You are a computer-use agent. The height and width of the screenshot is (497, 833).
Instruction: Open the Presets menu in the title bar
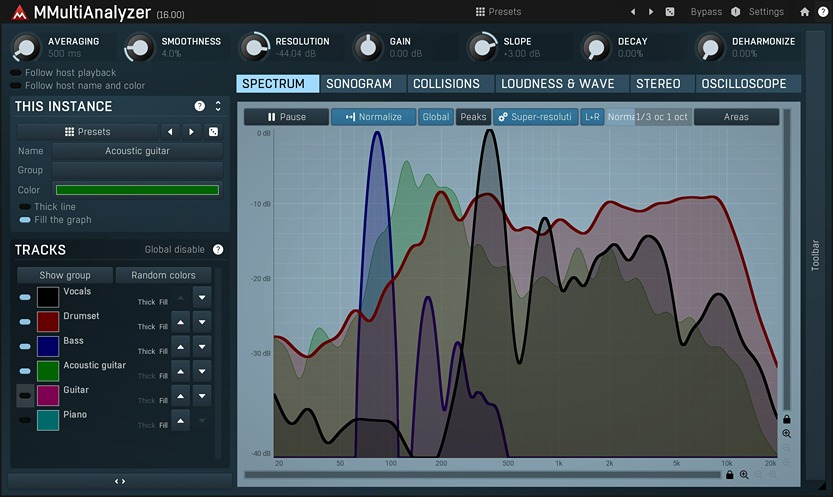[x=498, y=12]
